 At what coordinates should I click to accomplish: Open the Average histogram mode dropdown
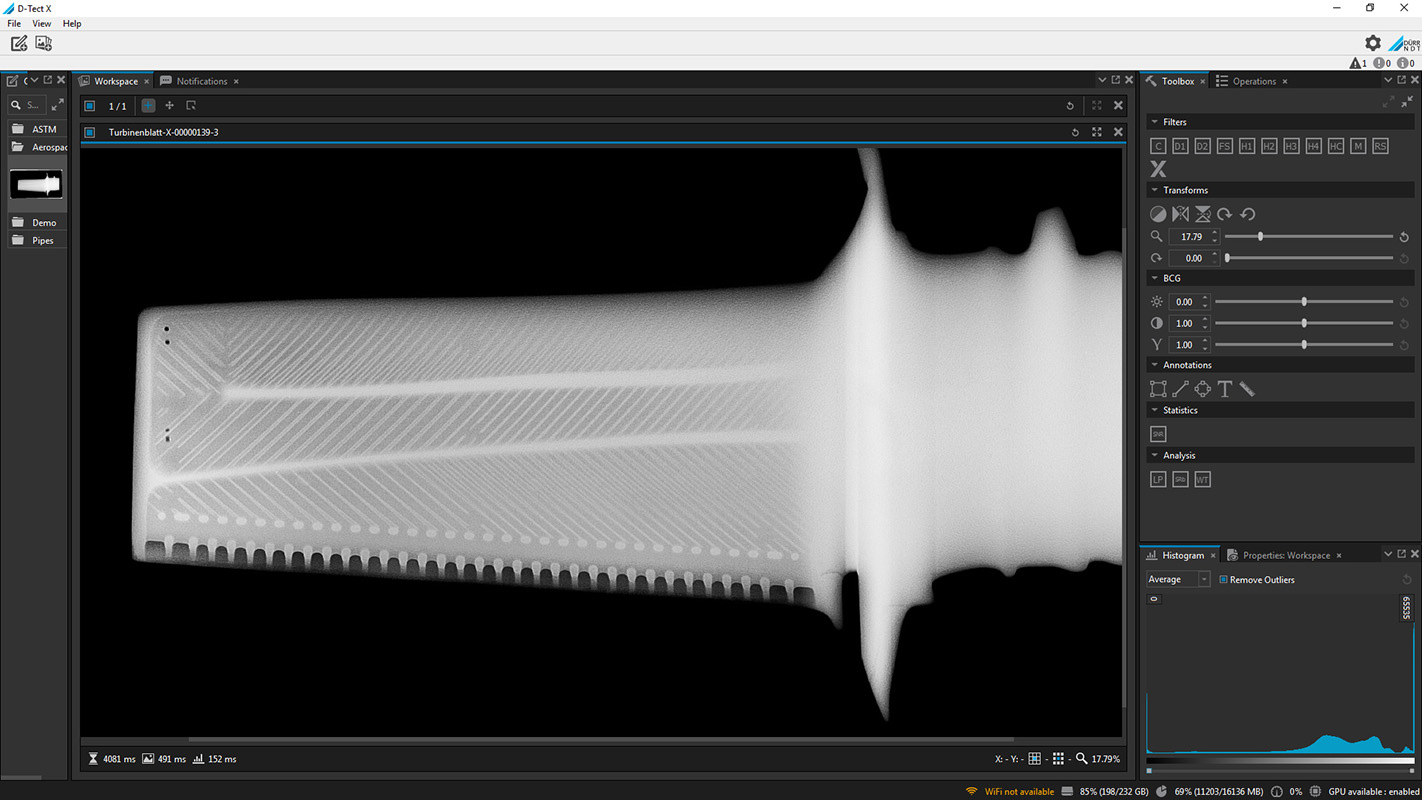(x=1178, y=580)
